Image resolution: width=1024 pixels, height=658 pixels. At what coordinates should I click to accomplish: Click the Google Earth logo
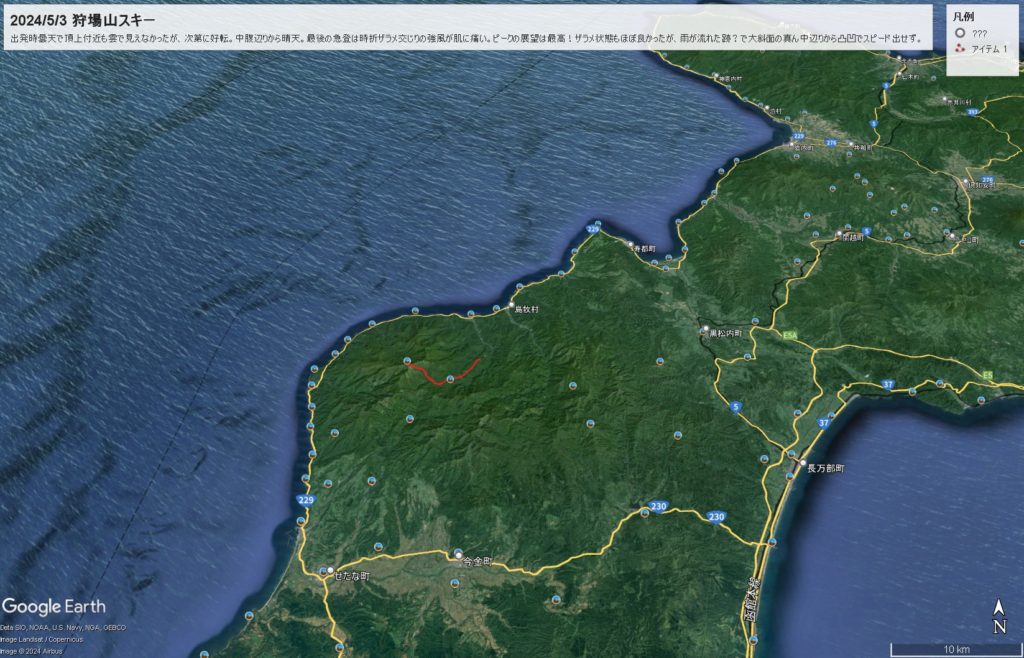pyautogui.click(x=54, y=606)
